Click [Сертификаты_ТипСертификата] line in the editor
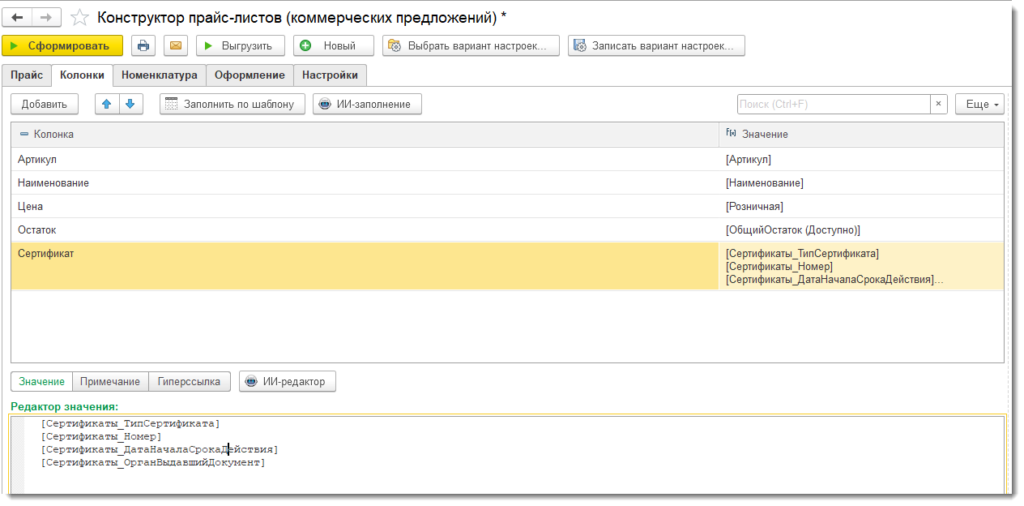This screenshot has width=1024, height=506. (x=130, y=423)
